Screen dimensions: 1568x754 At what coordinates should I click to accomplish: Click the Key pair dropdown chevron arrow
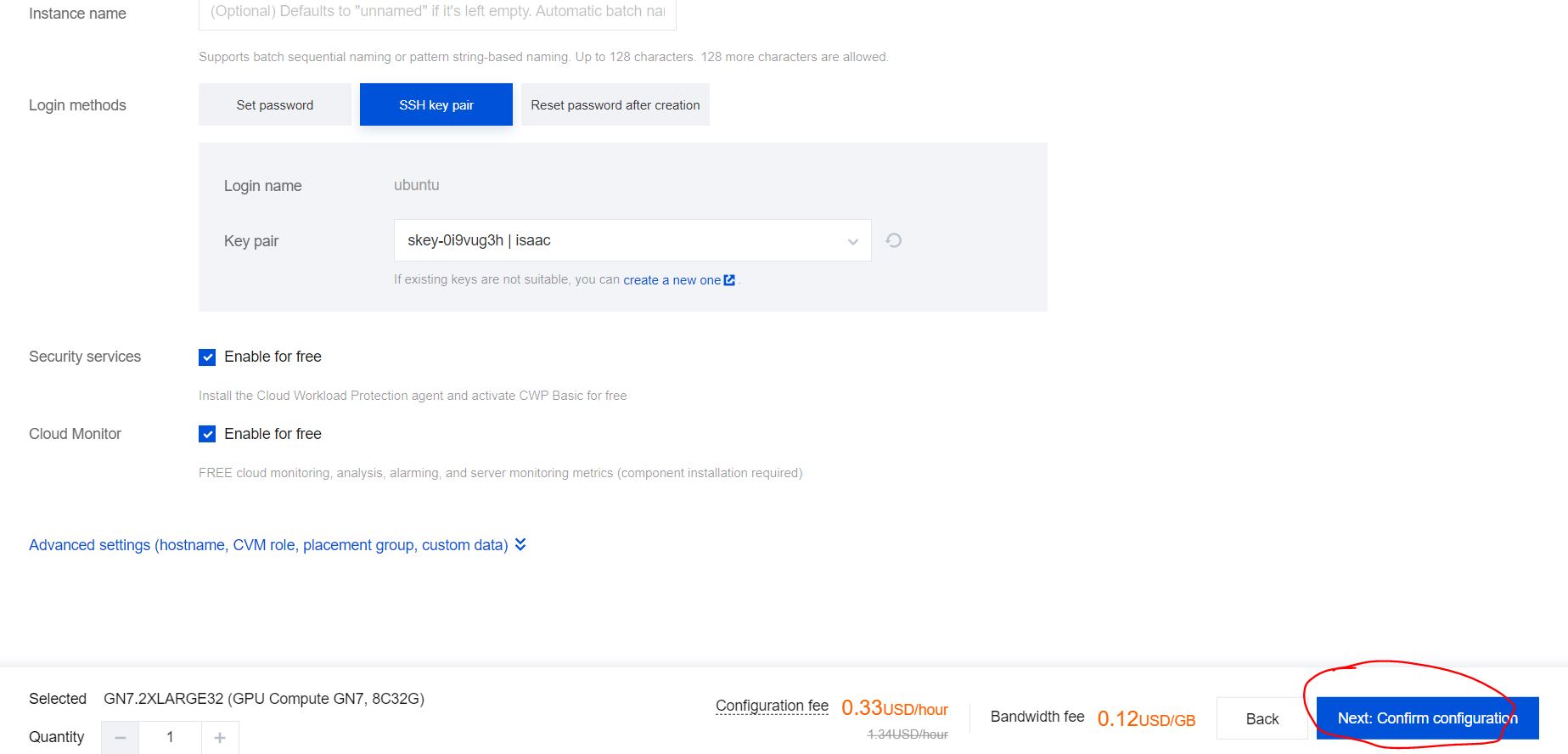(852, 241)
